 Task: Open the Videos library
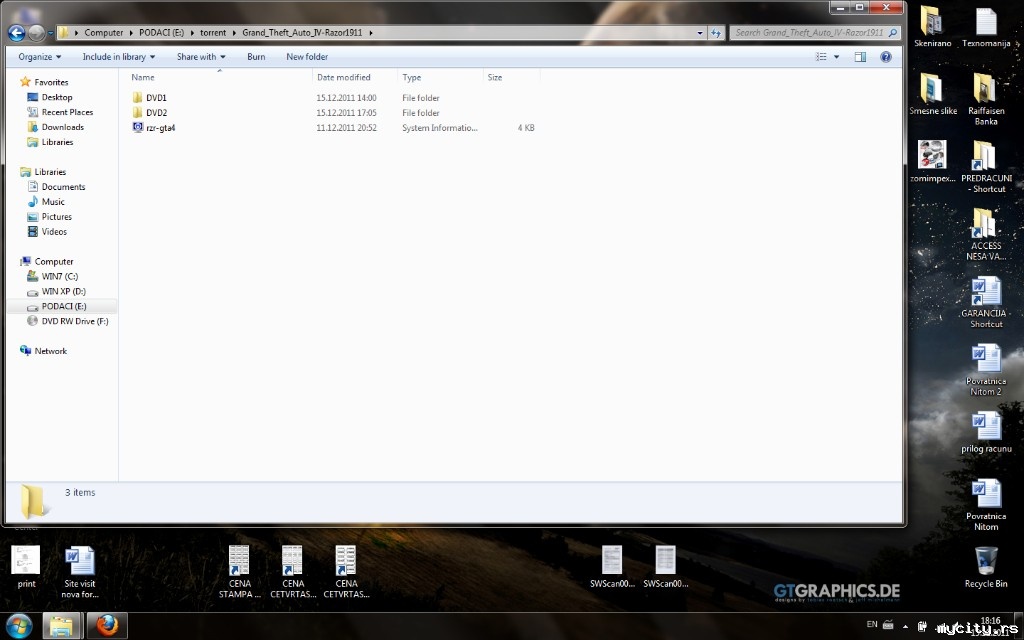(54, 232)
